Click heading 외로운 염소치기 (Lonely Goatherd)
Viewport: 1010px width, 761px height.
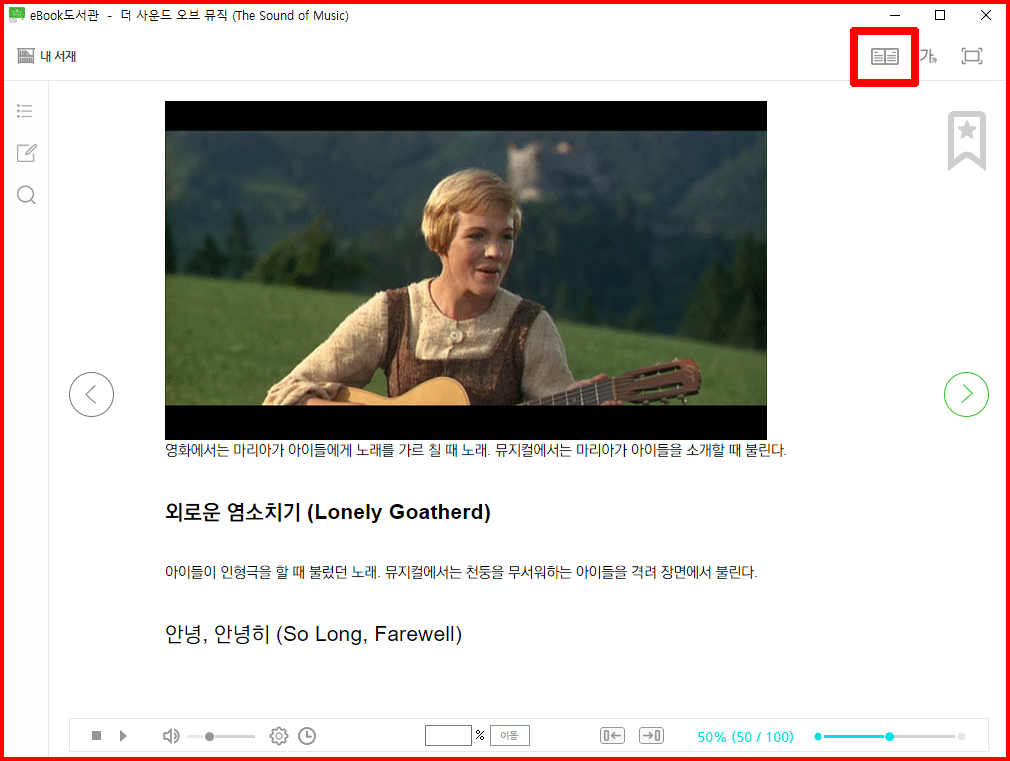point(328,512)
